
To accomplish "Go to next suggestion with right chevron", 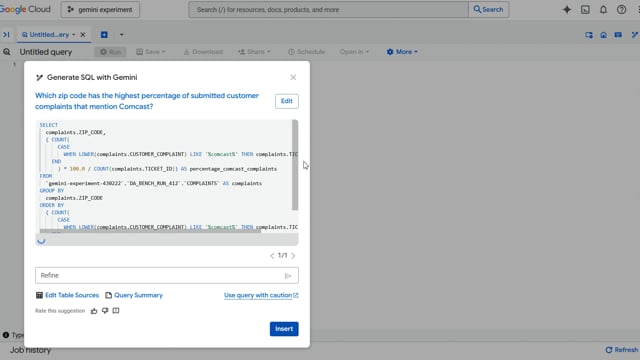I will click(293, 256).
